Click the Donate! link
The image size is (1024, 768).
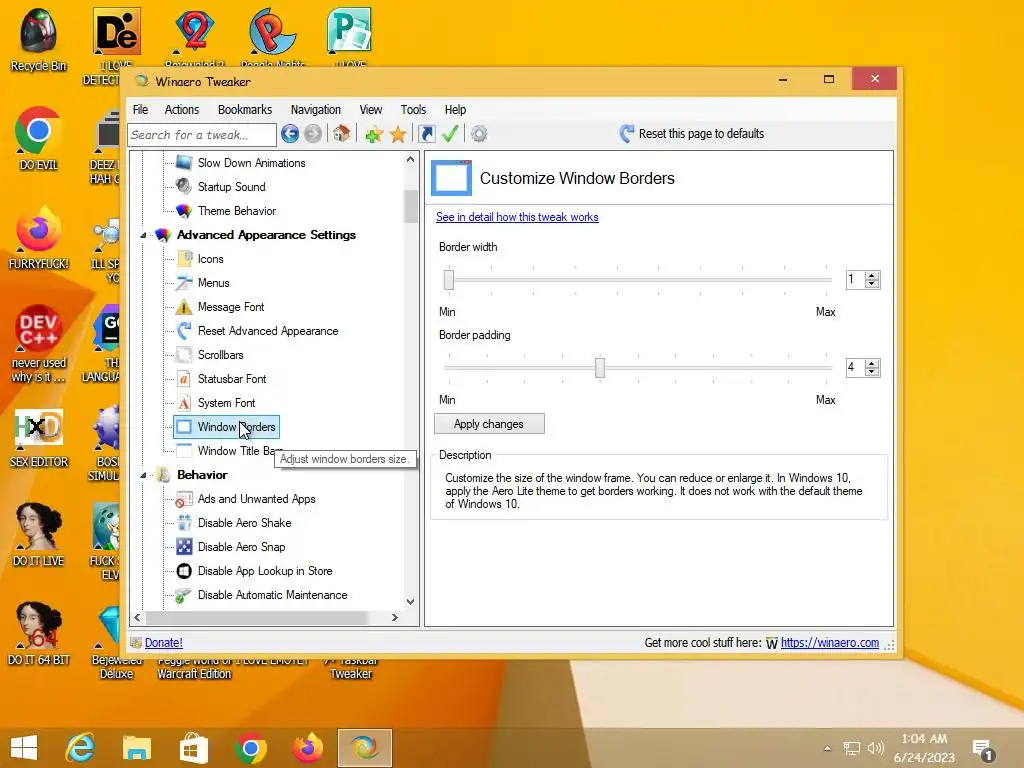click(163, 643)
